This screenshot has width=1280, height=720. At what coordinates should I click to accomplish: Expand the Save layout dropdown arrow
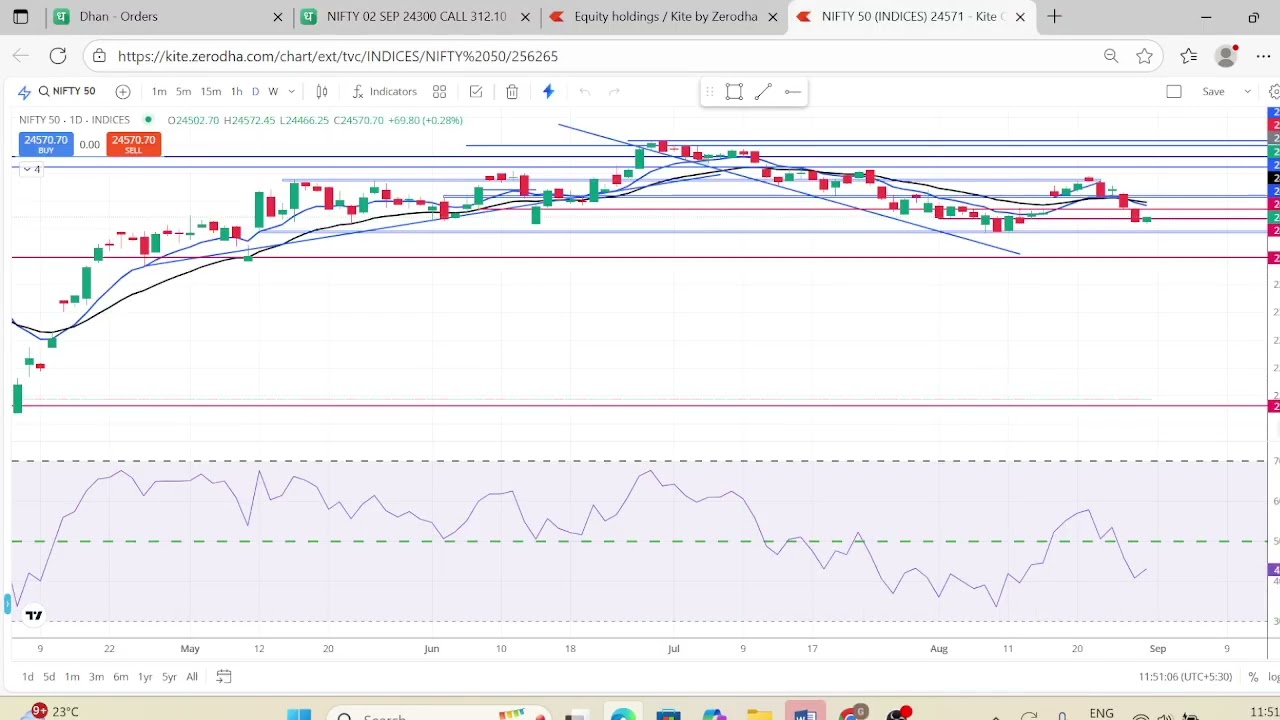1247,92
